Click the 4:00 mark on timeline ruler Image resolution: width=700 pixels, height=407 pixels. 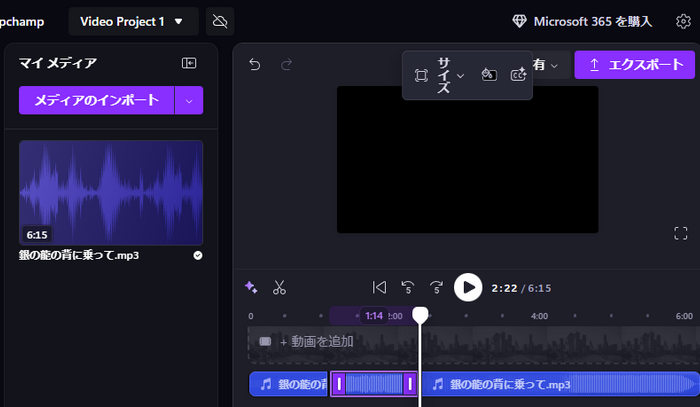click(539, 316)
